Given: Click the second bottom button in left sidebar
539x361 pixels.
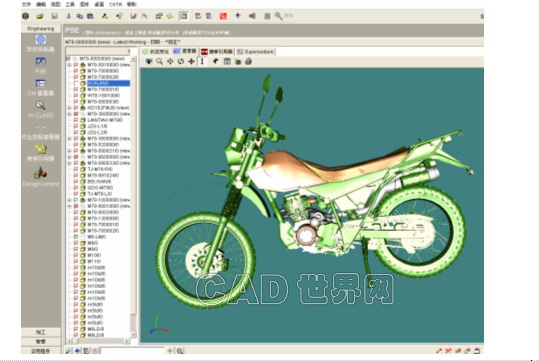Looking at the screenshot, I should [x=41, y=341].
